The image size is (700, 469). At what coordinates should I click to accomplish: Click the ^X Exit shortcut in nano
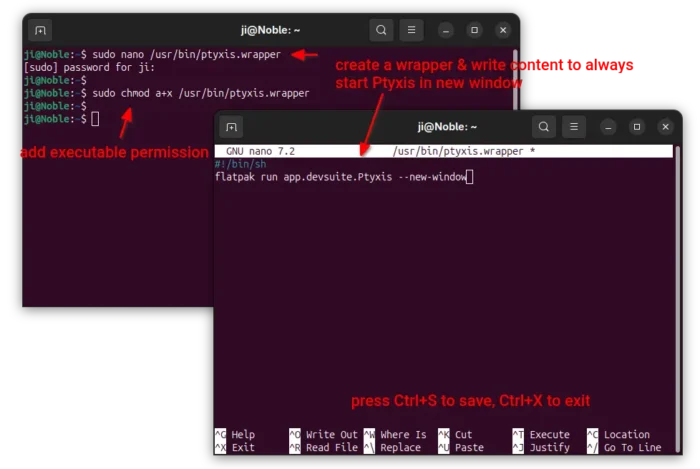(x=235, y=448)
